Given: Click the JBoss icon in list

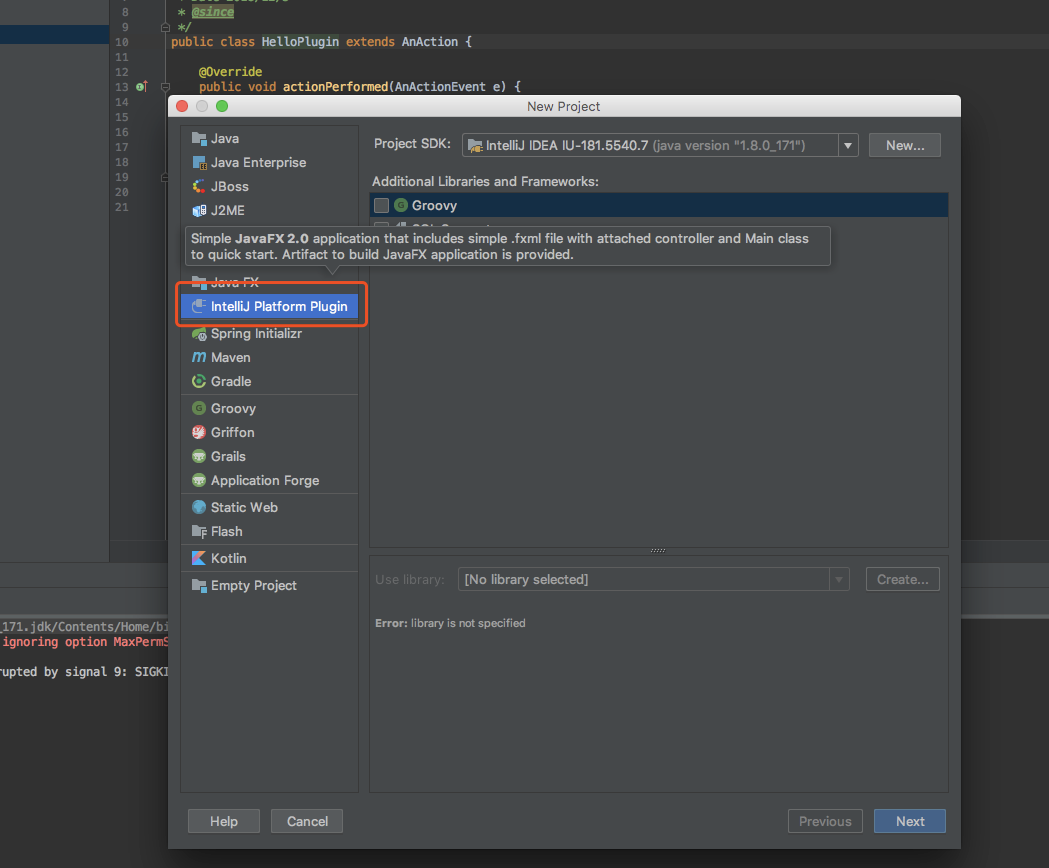Looking at the screenshot, I should [199, 187].
